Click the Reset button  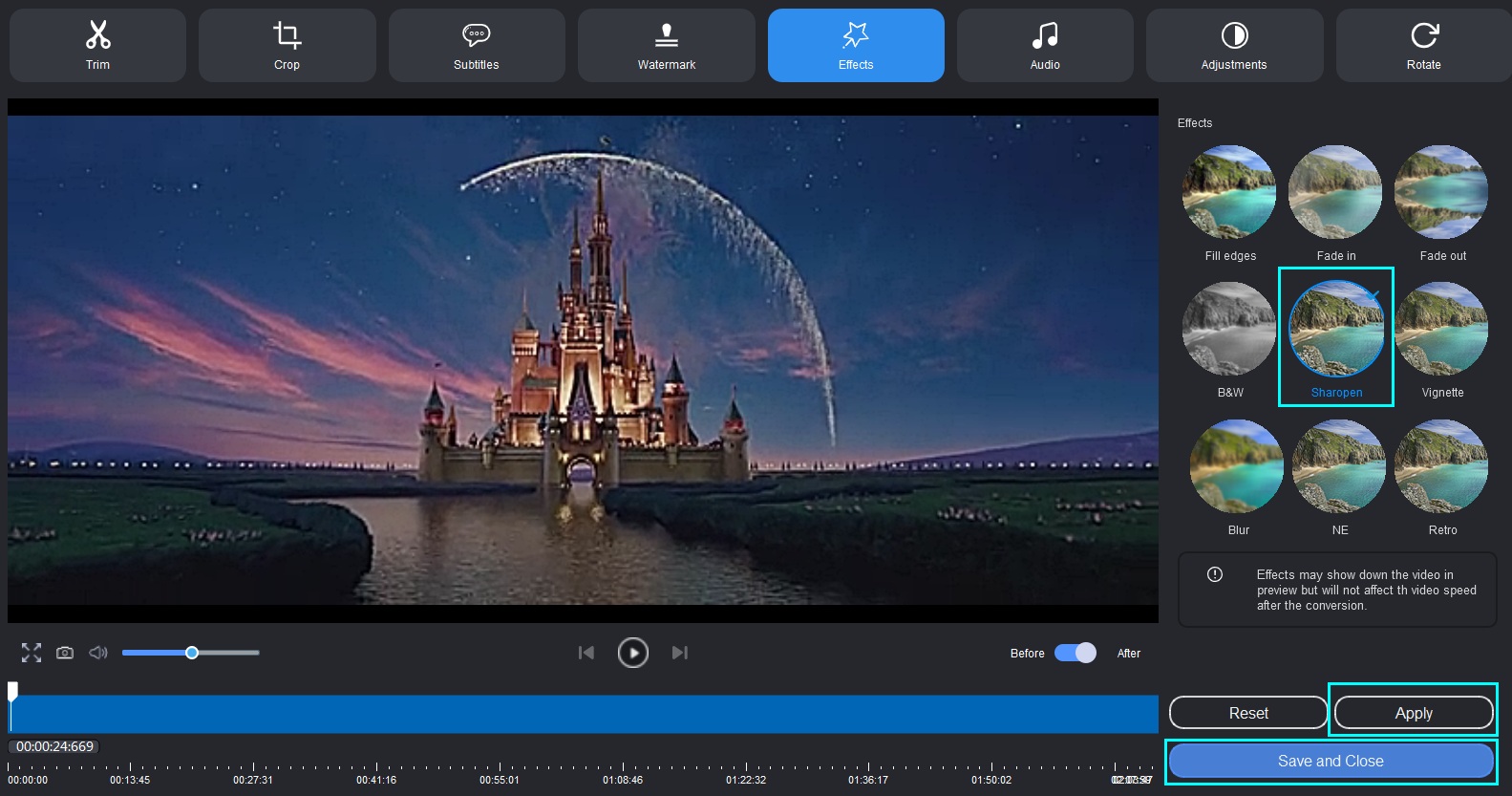1248,713
